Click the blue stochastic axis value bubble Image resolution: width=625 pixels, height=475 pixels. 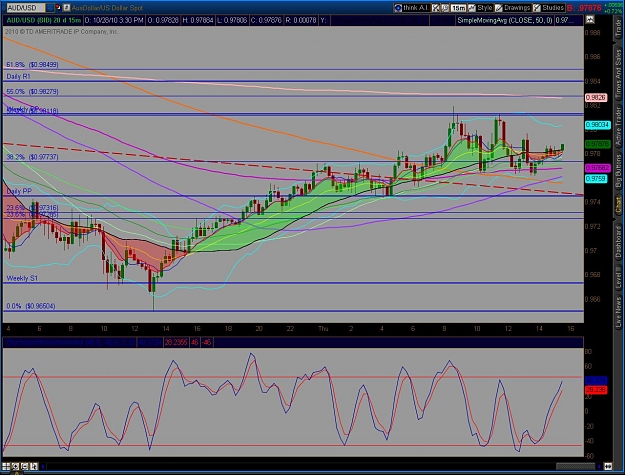tap(596, 381)
